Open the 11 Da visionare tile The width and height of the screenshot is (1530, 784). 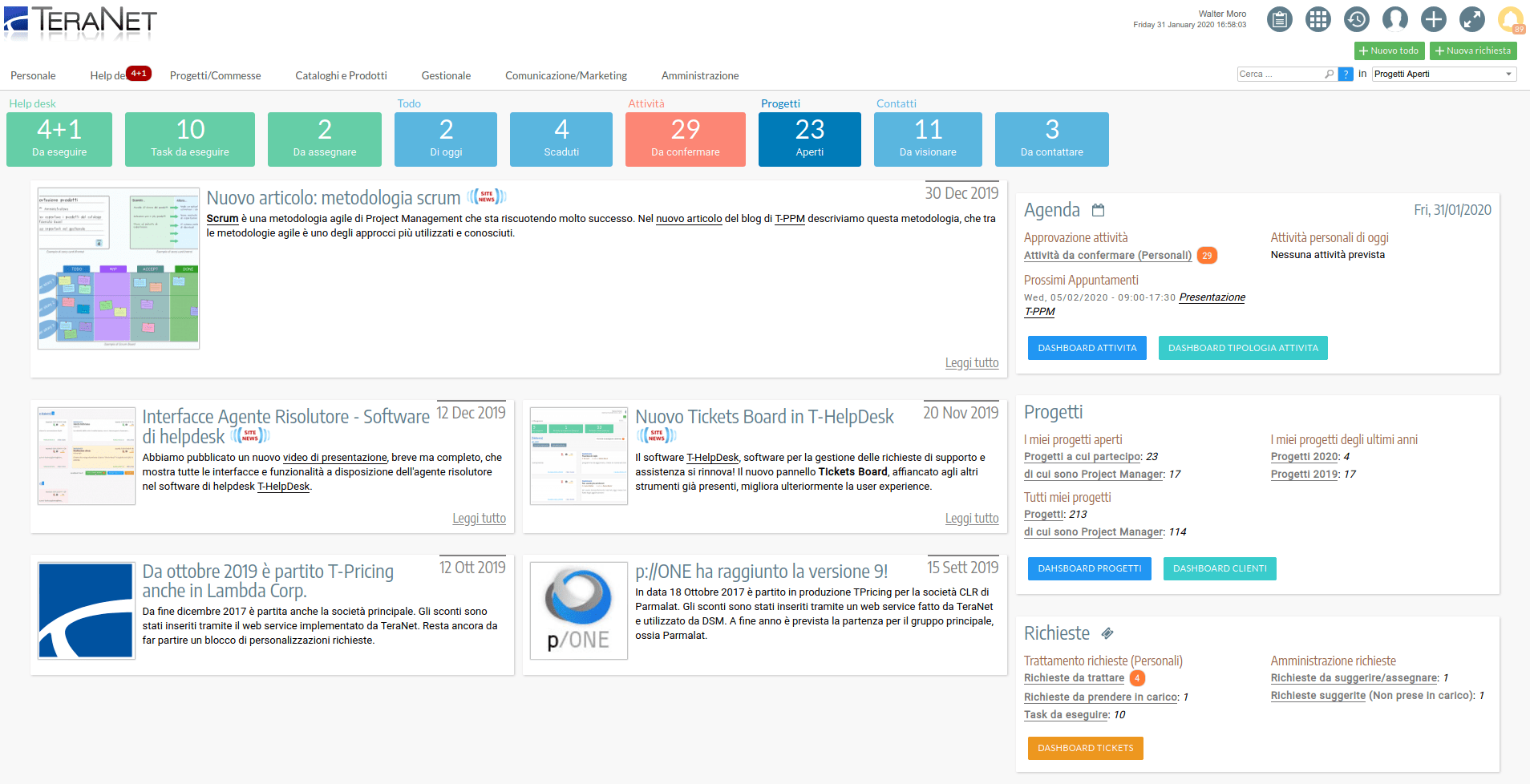pos(928,139)
